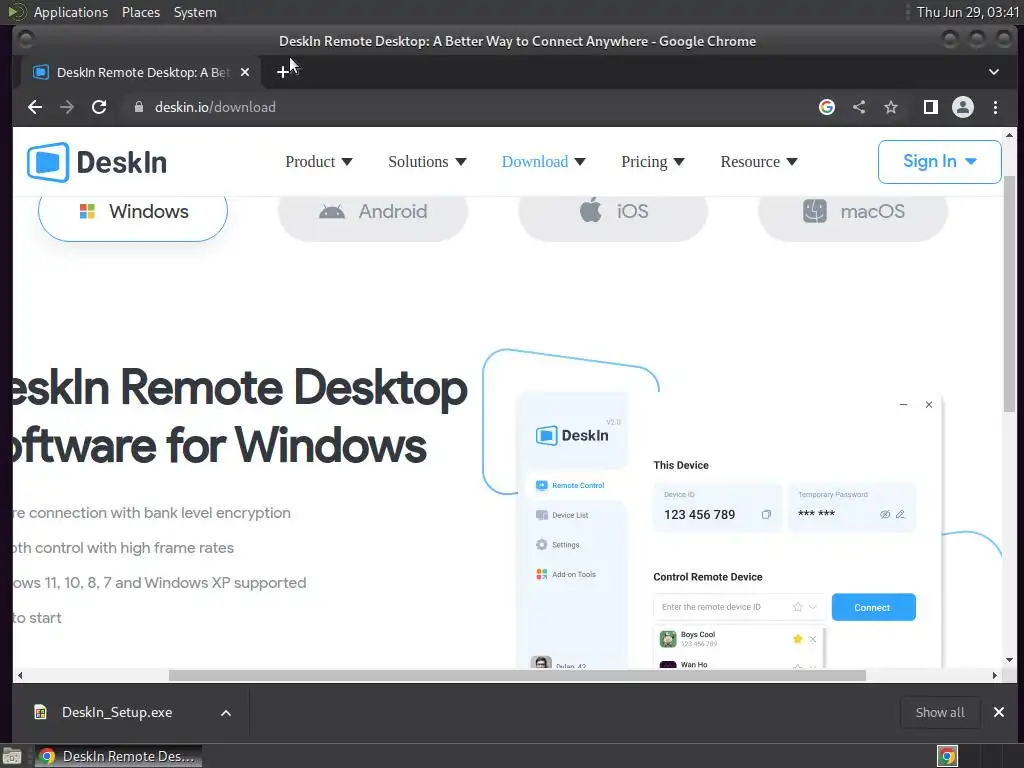The width and height of the screenshot is (1024, 768).
Task: Open a new tab with plus
Action: click(x=283, y=72)
